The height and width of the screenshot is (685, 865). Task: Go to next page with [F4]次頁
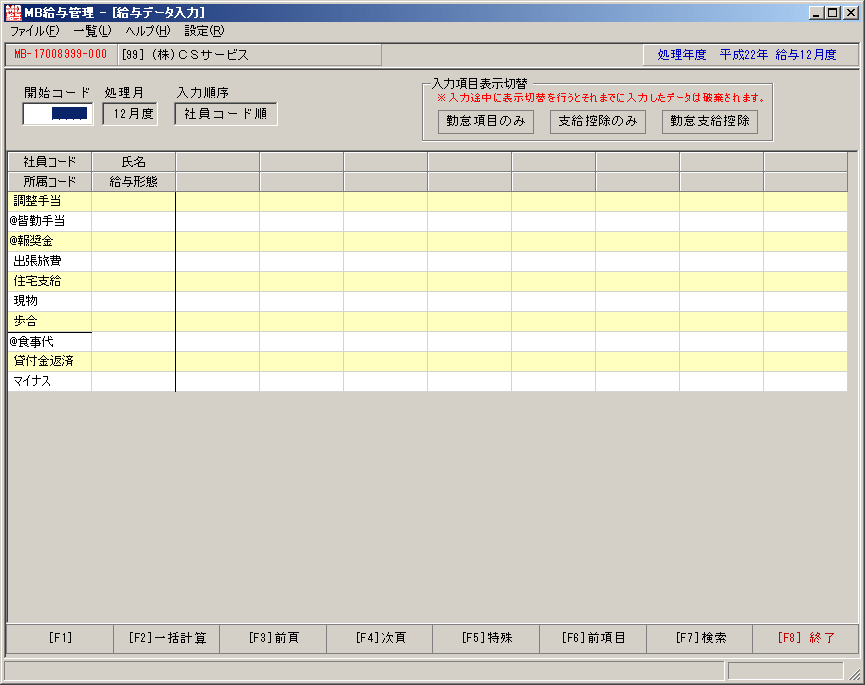coord(380,638)
